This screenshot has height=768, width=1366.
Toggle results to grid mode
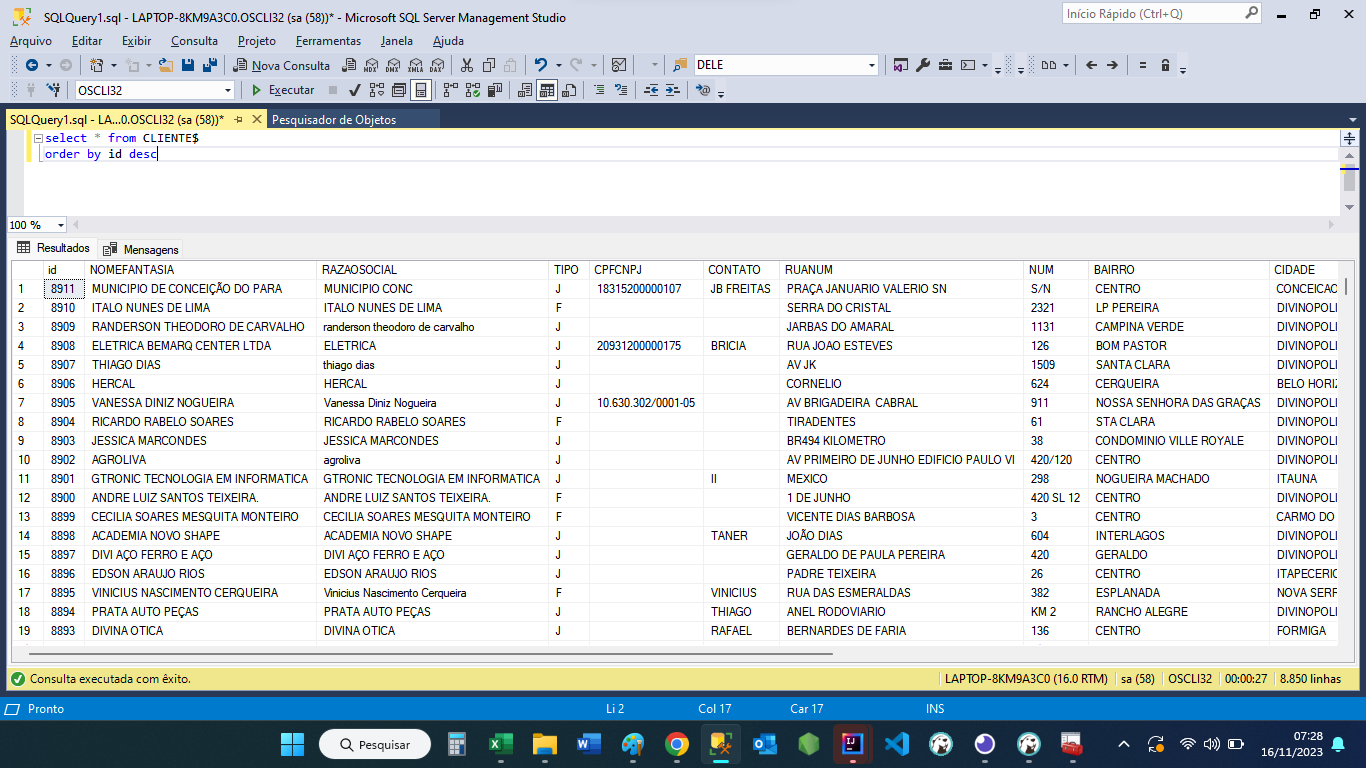click(547, 90)
